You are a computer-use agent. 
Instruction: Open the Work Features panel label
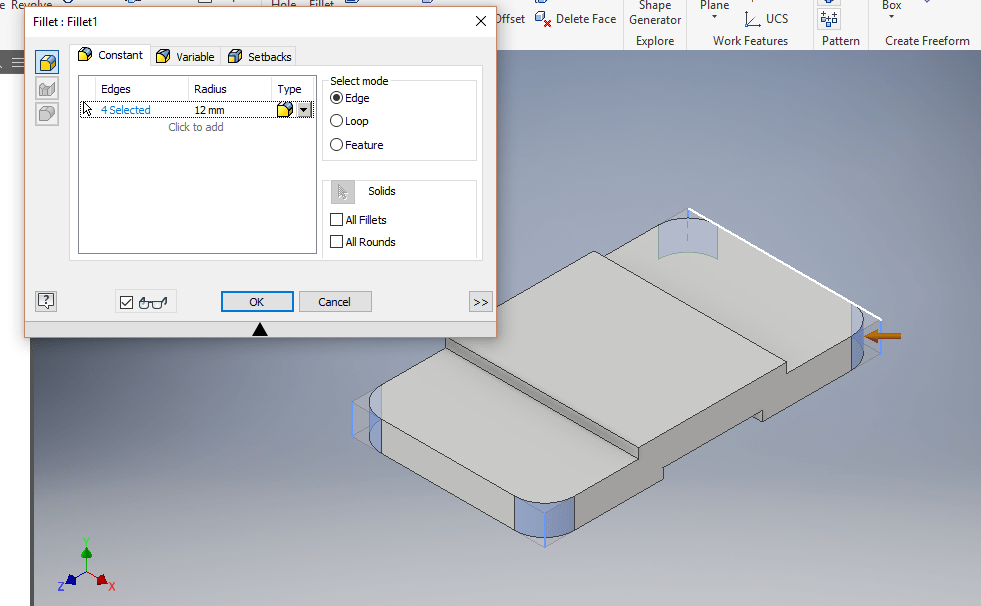pos(750,41)
